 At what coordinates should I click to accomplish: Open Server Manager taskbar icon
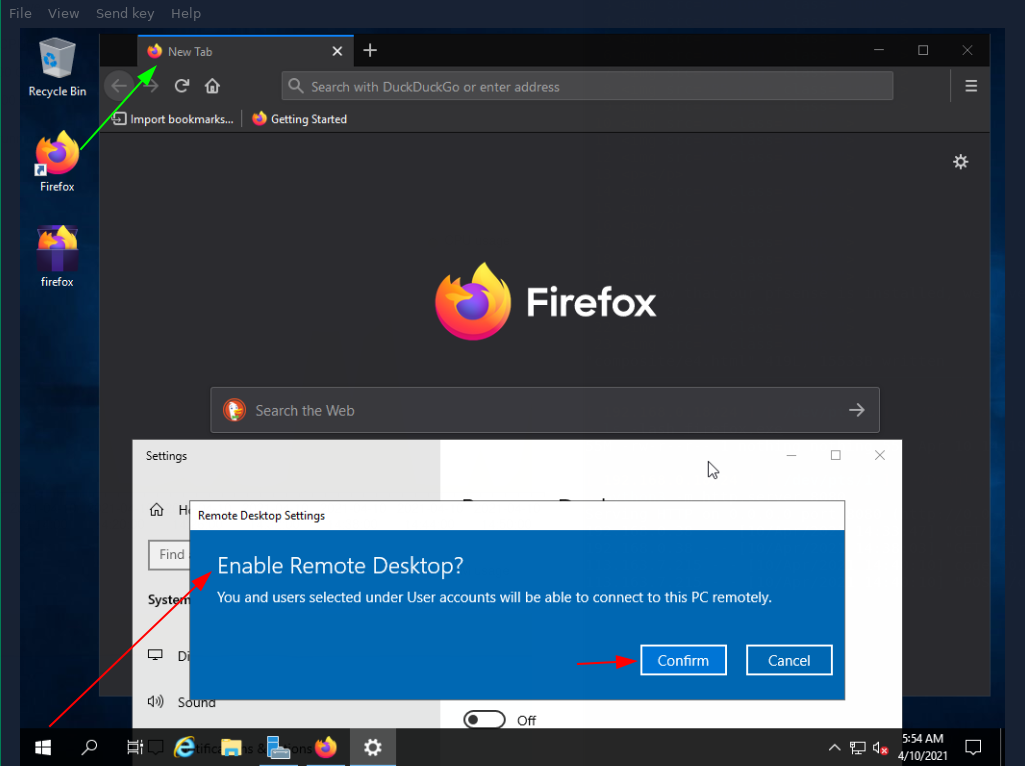point(278,747)
